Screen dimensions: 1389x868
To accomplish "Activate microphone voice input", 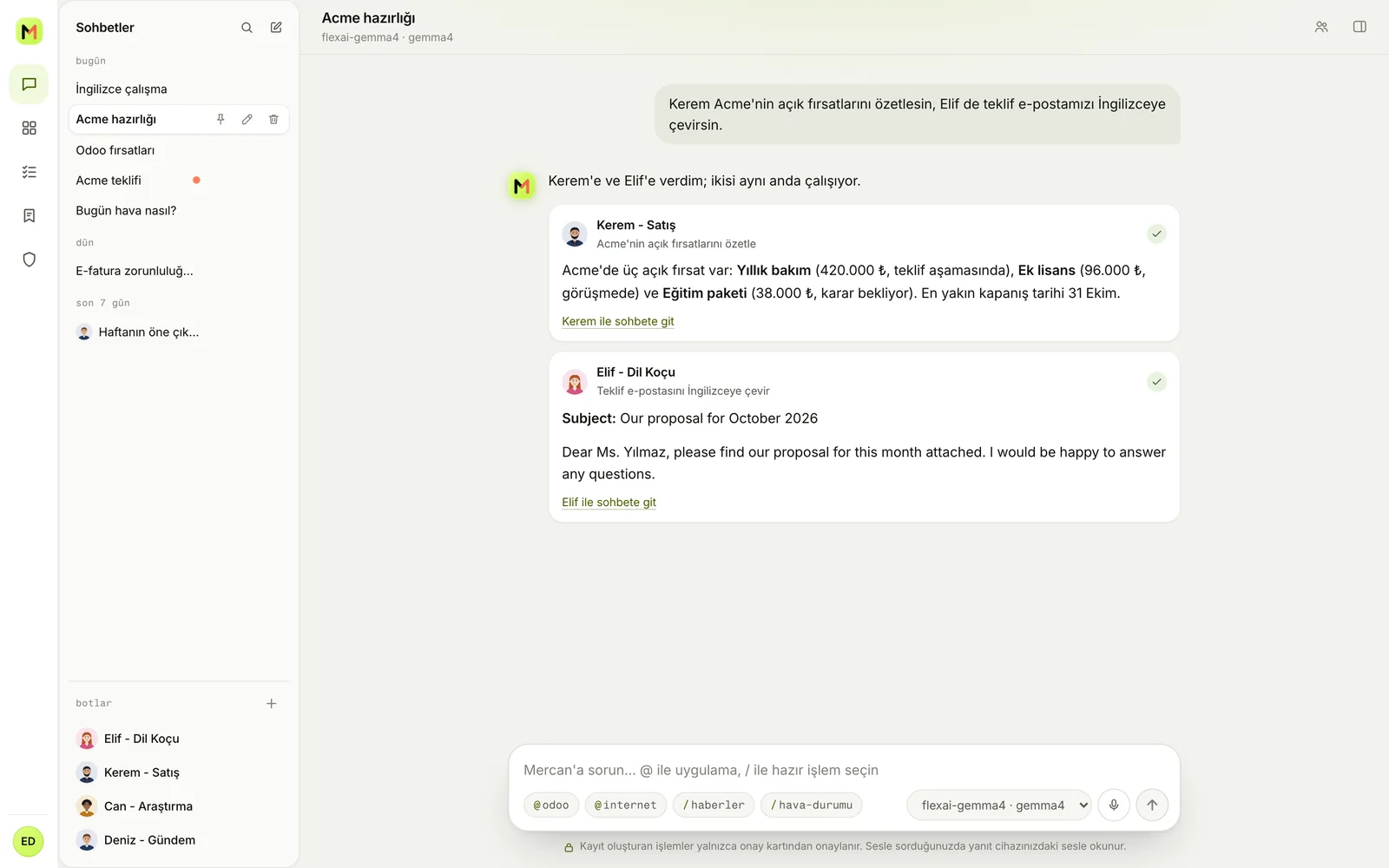I will [x=1114, y=805].
